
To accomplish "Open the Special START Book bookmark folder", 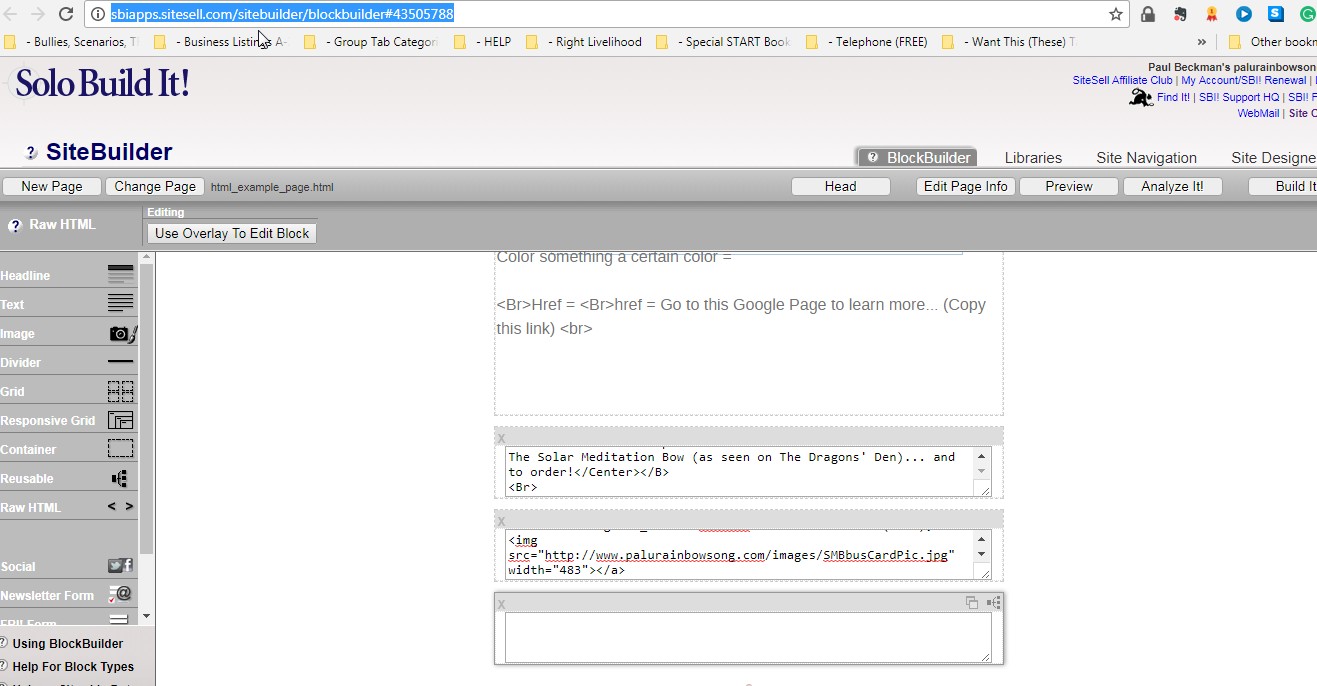I will pos(723,42).
